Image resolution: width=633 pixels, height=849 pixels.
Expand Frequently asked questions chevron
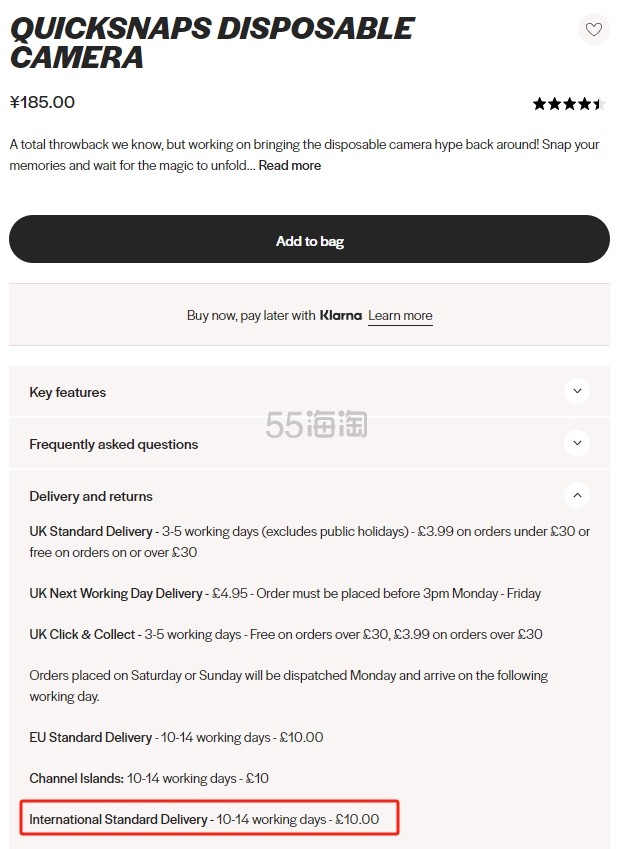(x=577, y=443)
